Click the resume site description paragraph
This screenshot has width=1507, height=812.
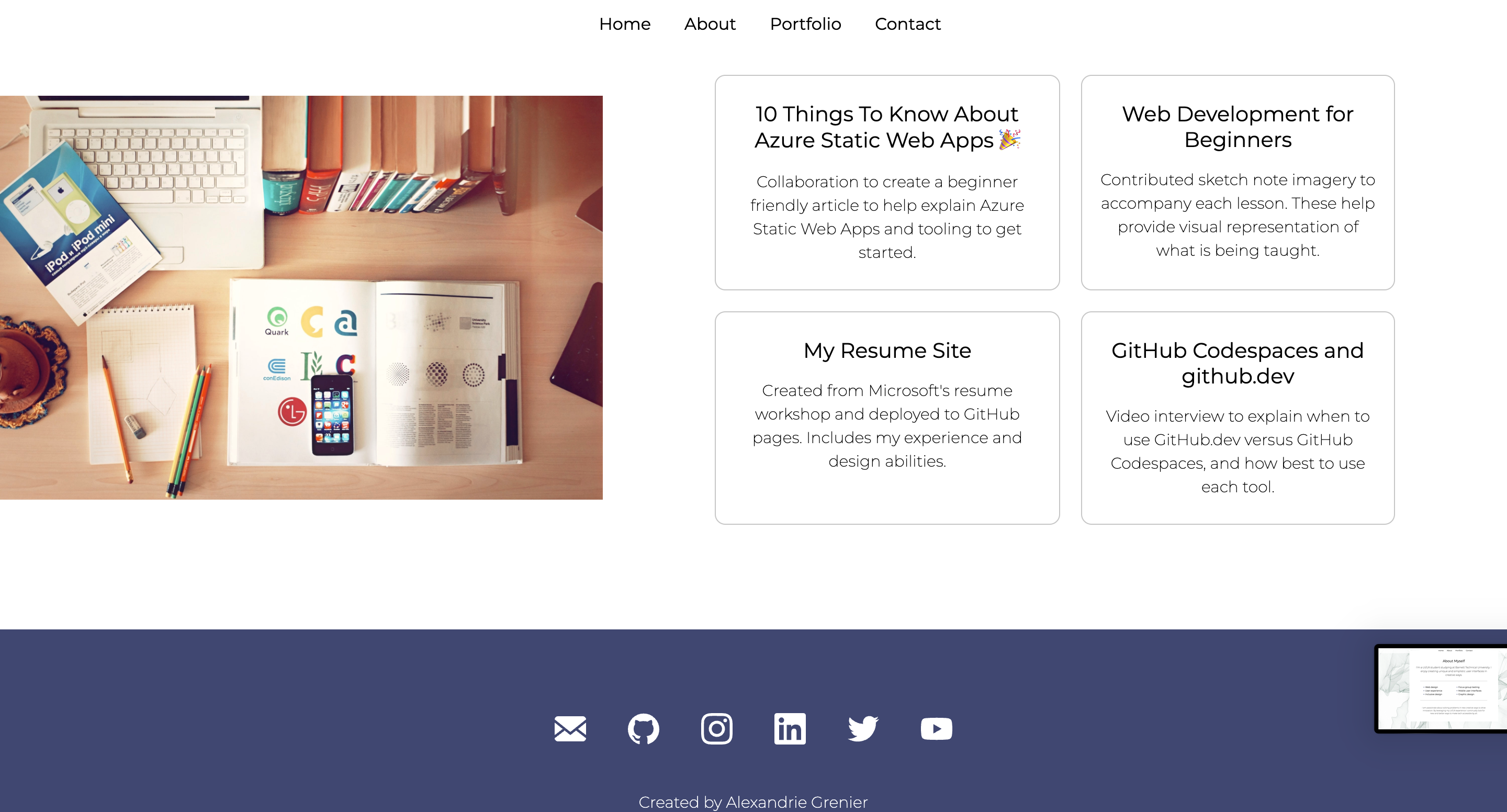tap(887, 426)
